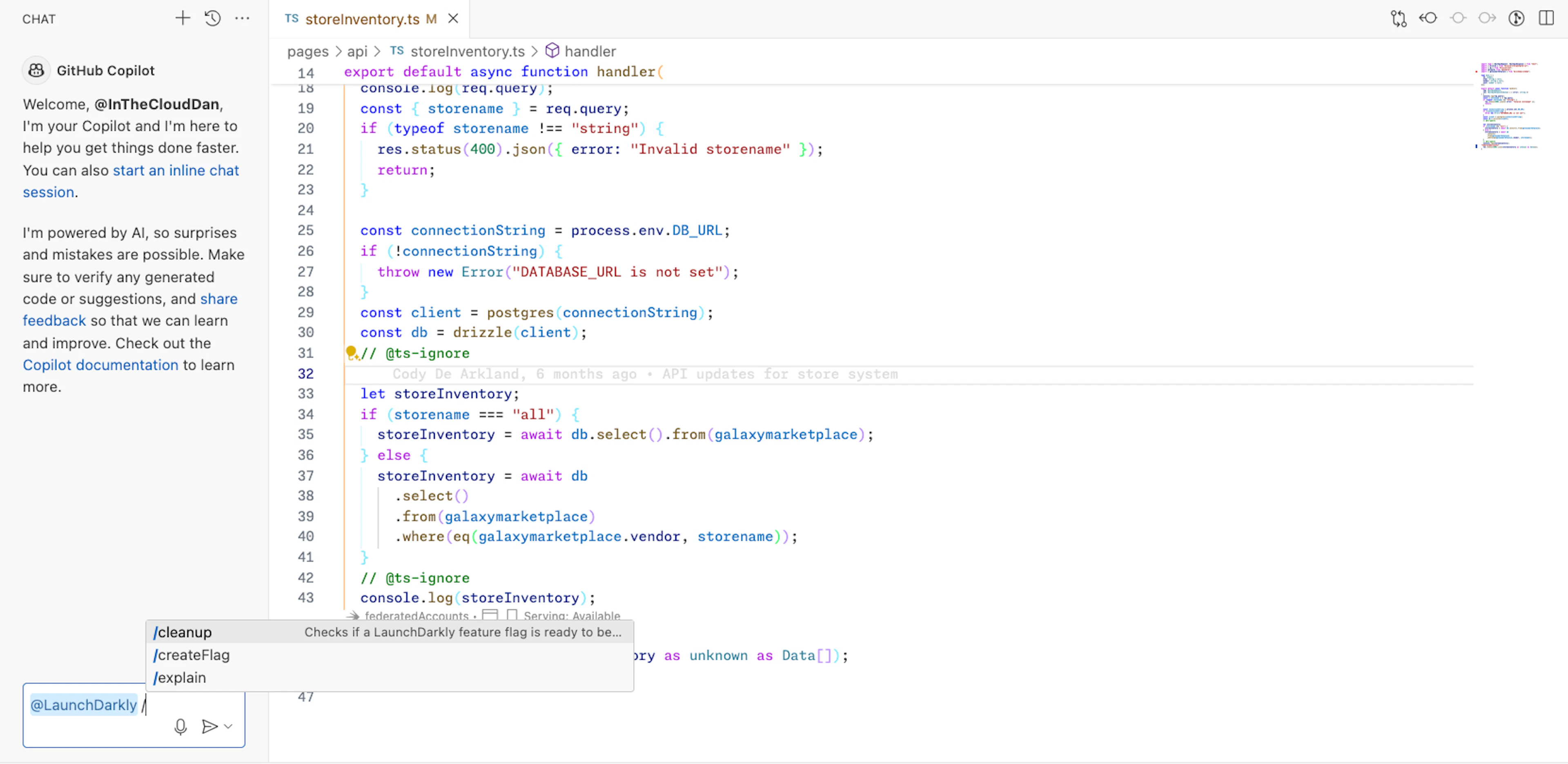The height and width of the screenshot is (764, 1568).
Task: Click line number 14 in sticky header
Action: [x=305, y=73]
